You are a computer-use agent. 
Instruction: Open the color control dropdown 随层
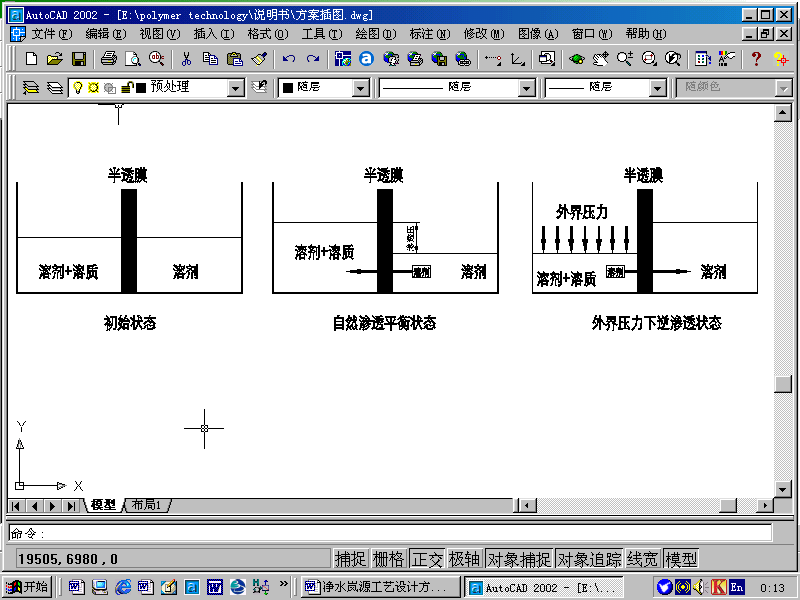pos(361,88)
